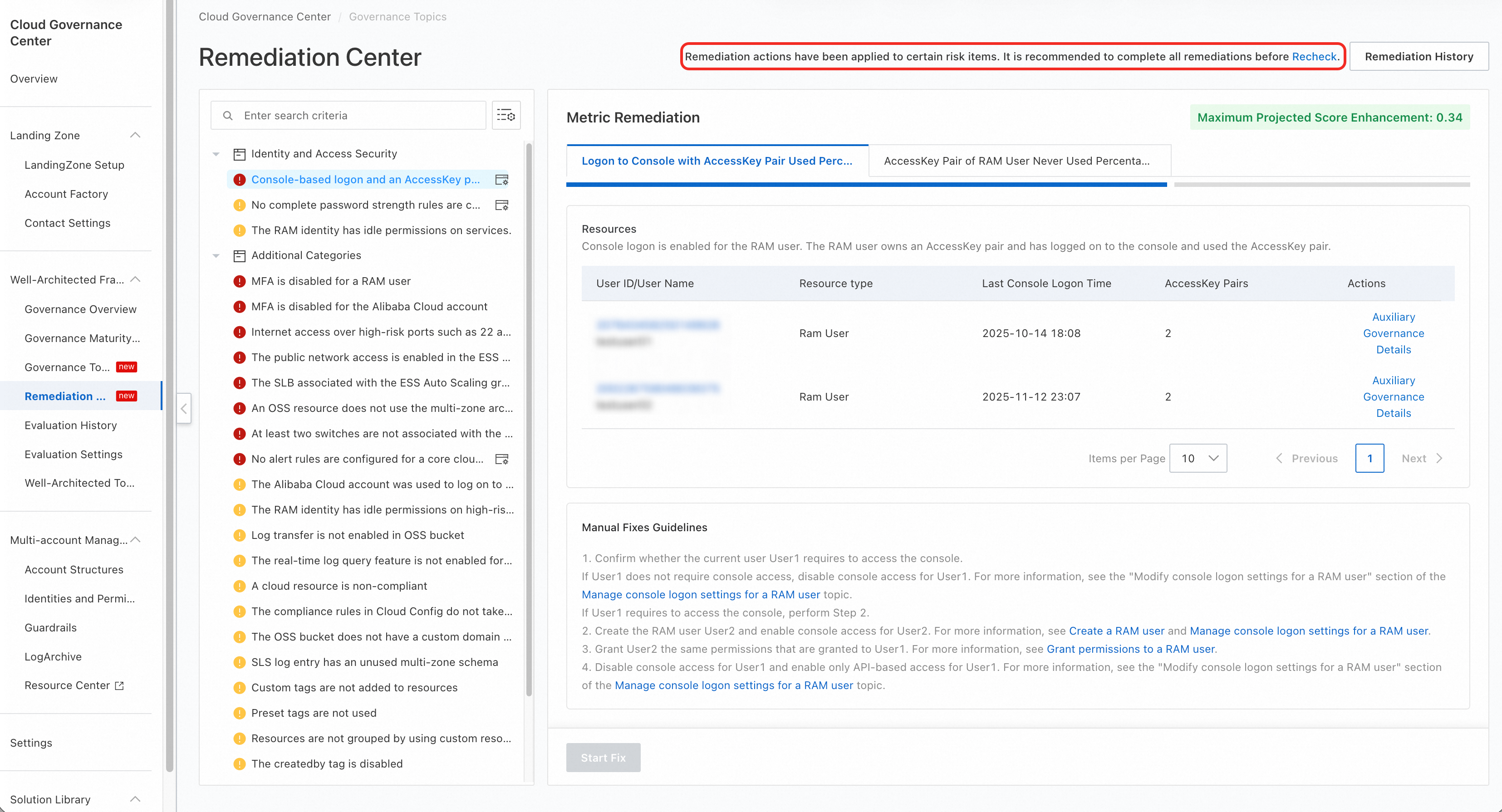
Task: Collapse the Additional Categories tree node
Action: (x=216, y=256)
